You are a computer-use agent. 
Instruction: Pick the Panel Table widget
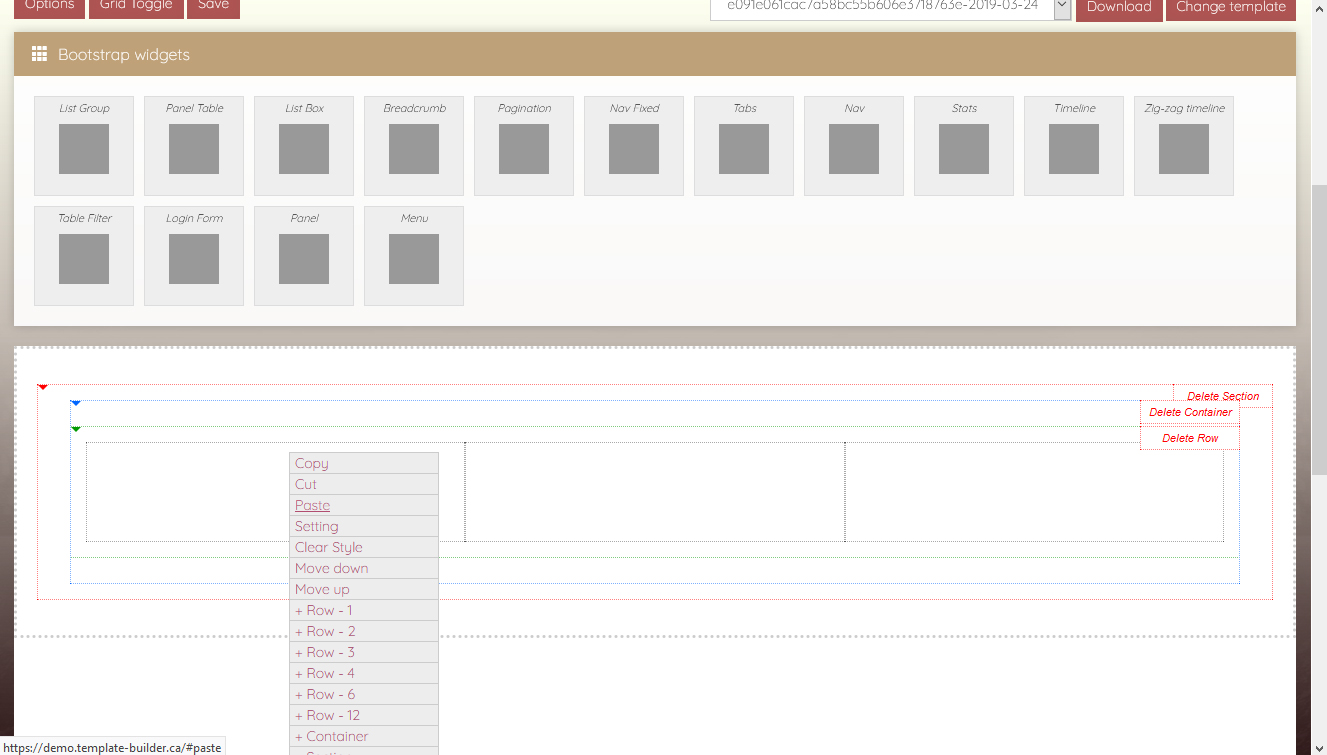(x=194, y=147)
